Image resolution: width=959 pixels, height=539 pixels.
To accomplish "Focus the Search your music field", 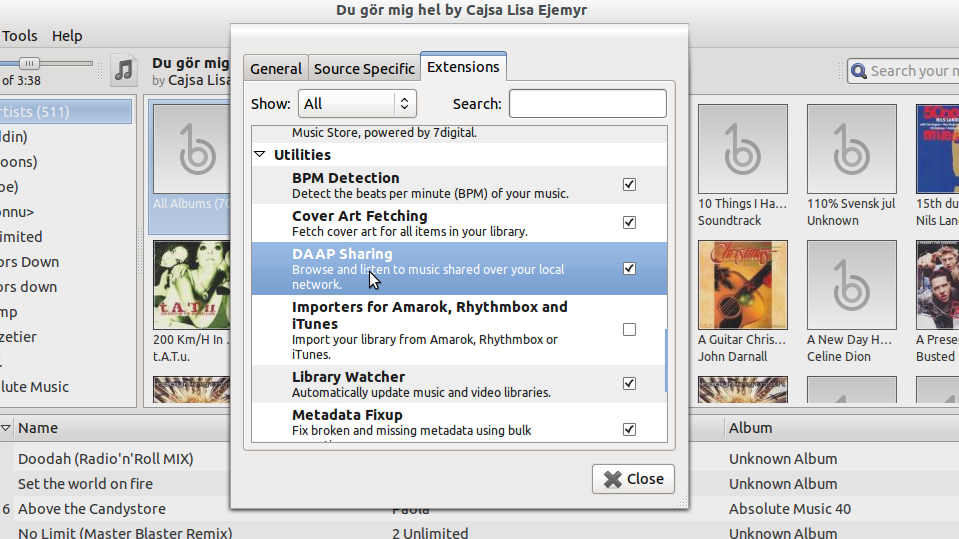I will [x=904, y=71].
